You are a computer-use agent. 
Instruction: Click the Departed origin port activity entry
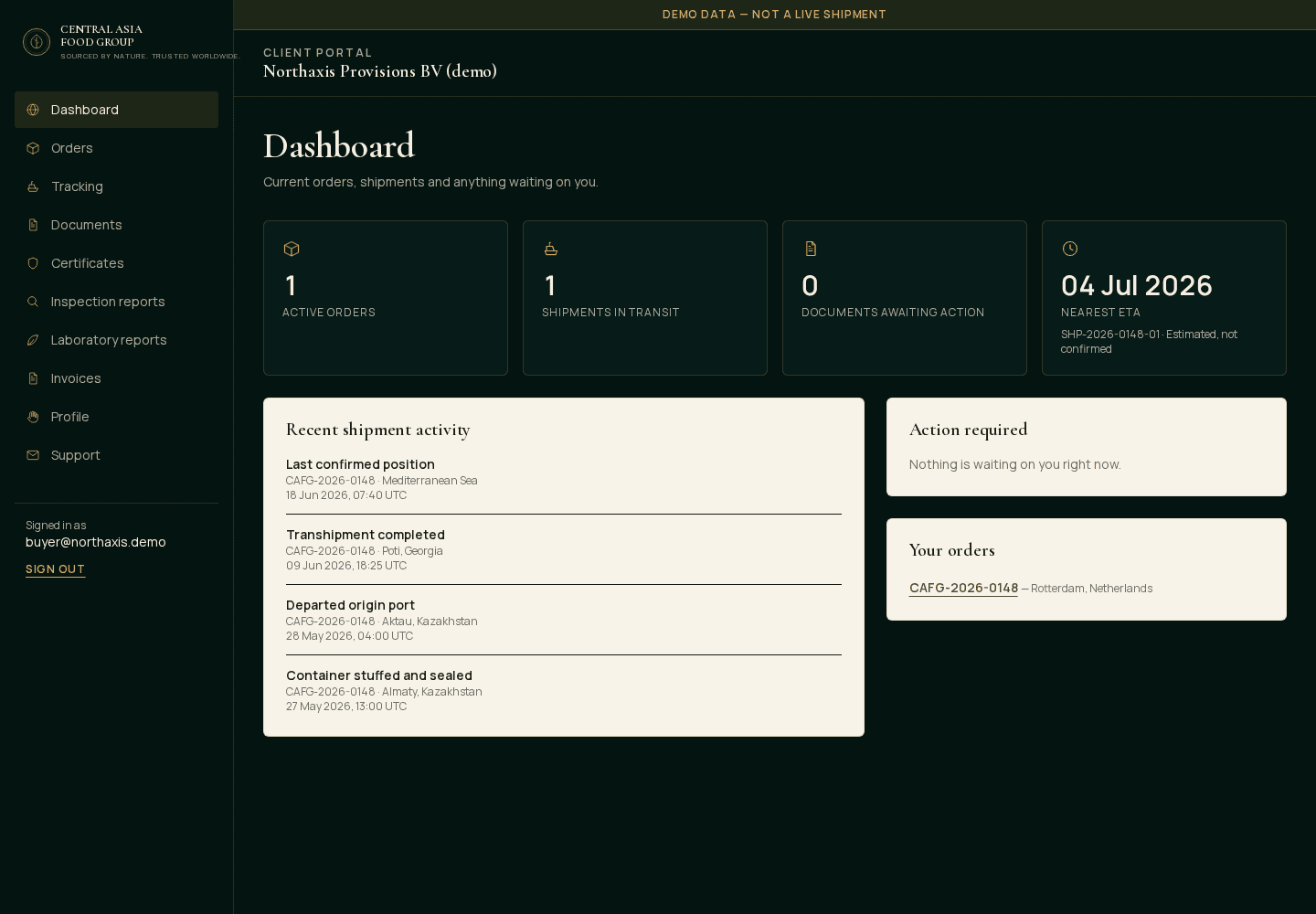coord(564,621)
